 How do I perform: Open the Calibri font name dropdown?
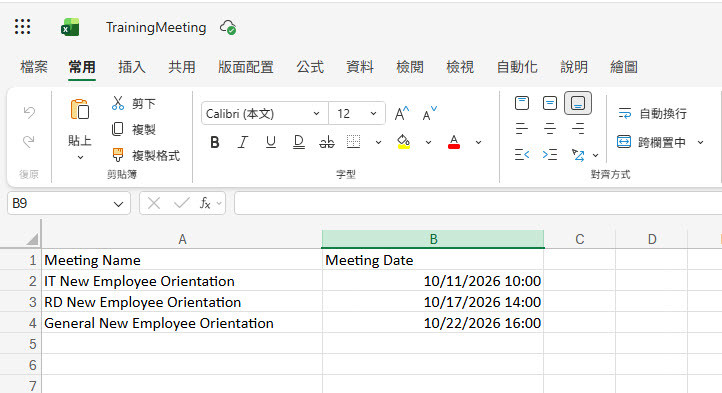point(316,113)
